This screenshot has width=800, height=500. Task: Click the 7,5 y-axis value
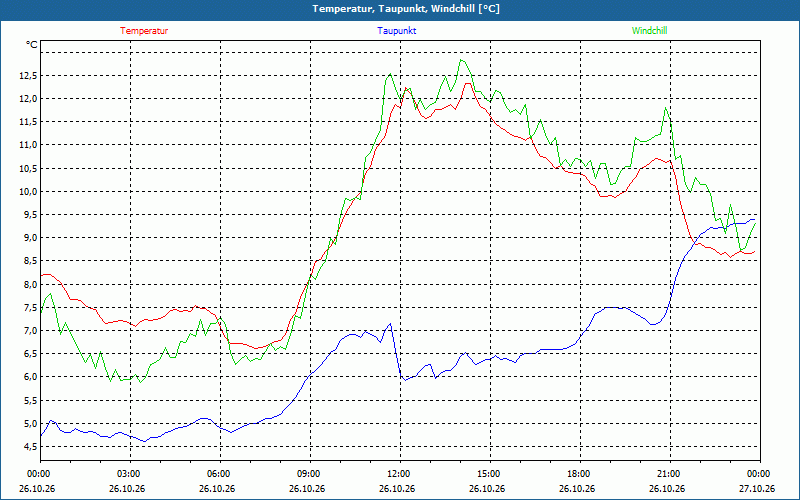tap(30, 307)
